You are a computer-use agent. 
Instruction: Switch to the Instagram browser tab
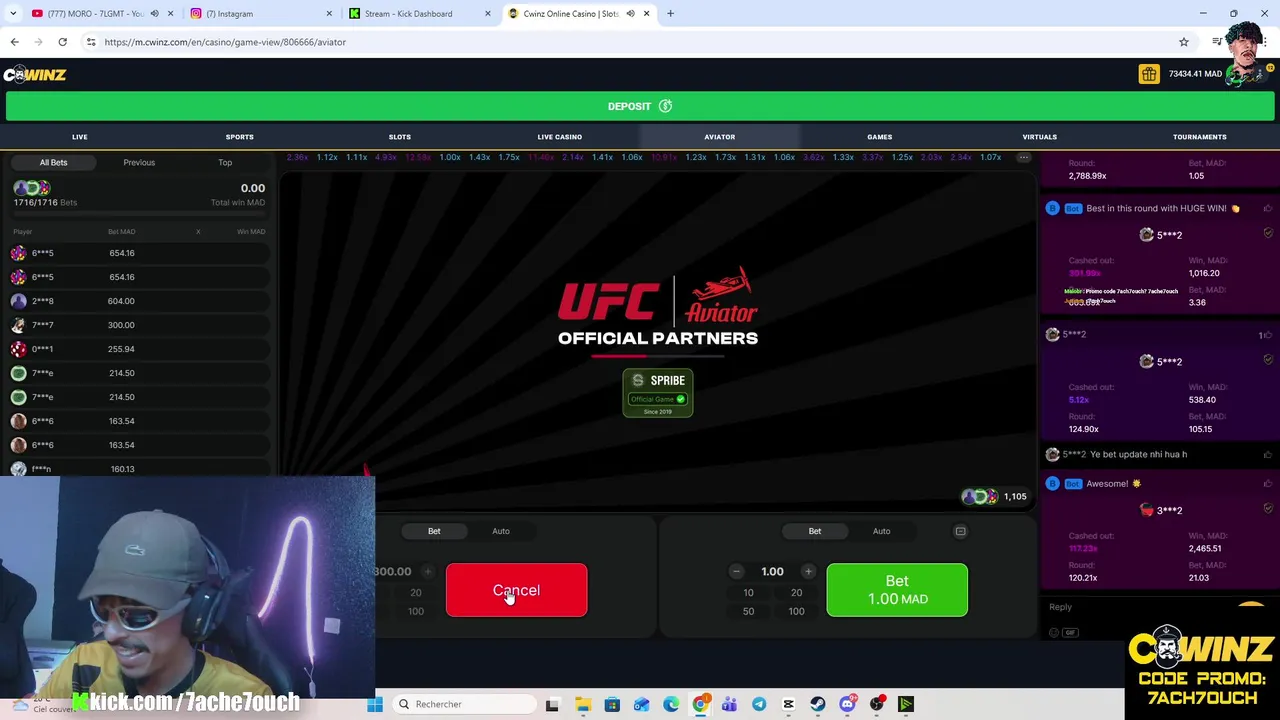tap(260, 14)
